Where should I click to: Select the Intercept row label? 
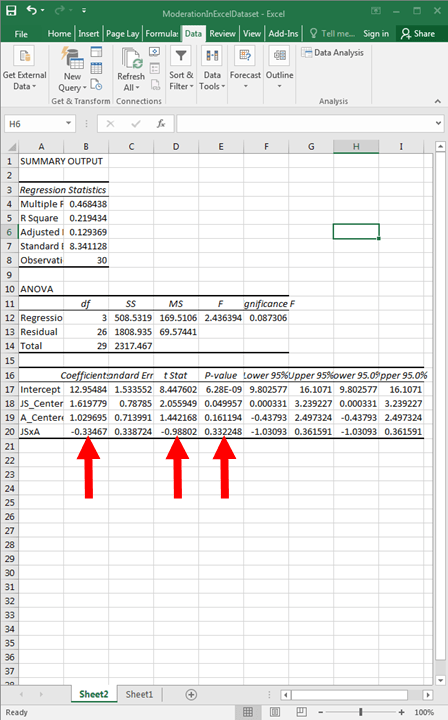[41, 389]
